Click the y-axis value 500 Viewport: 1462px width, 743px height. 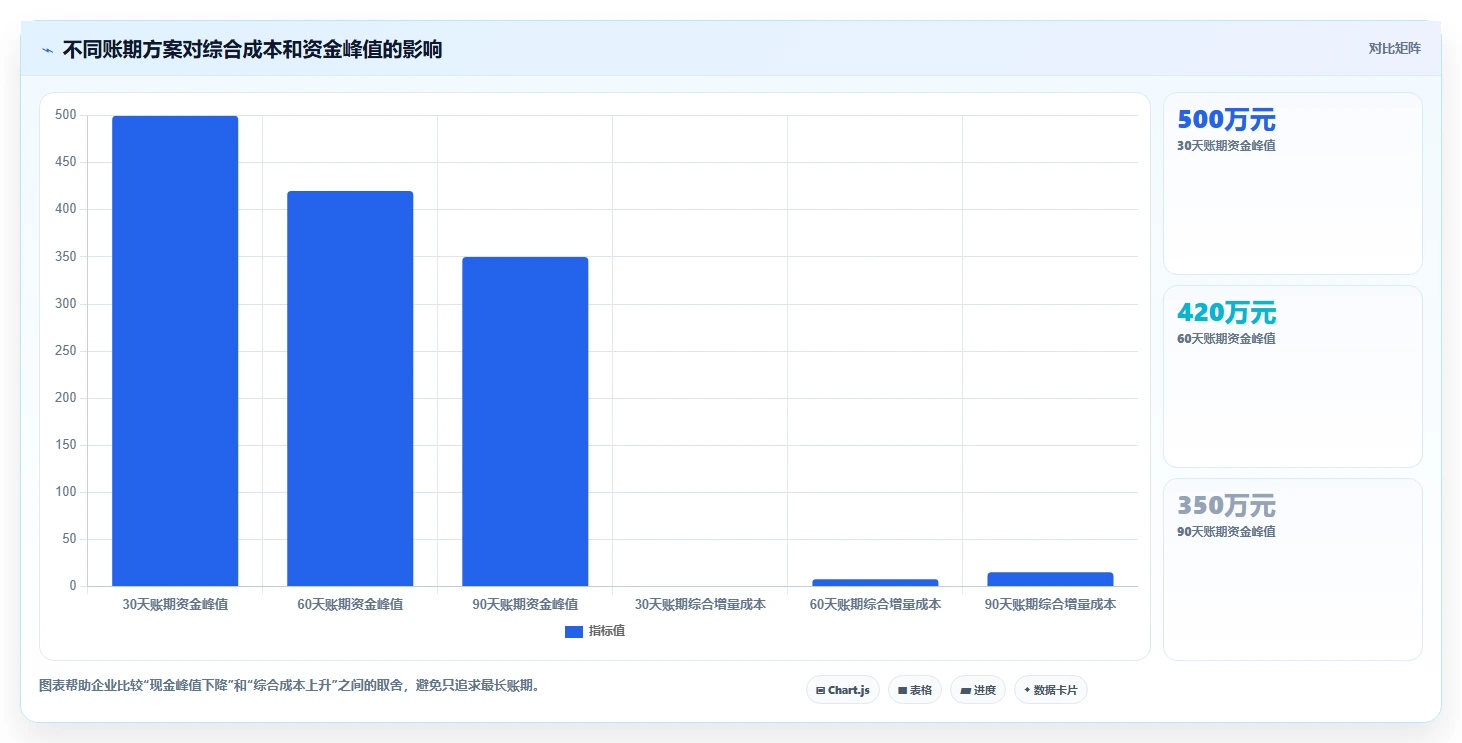(66, 115)
